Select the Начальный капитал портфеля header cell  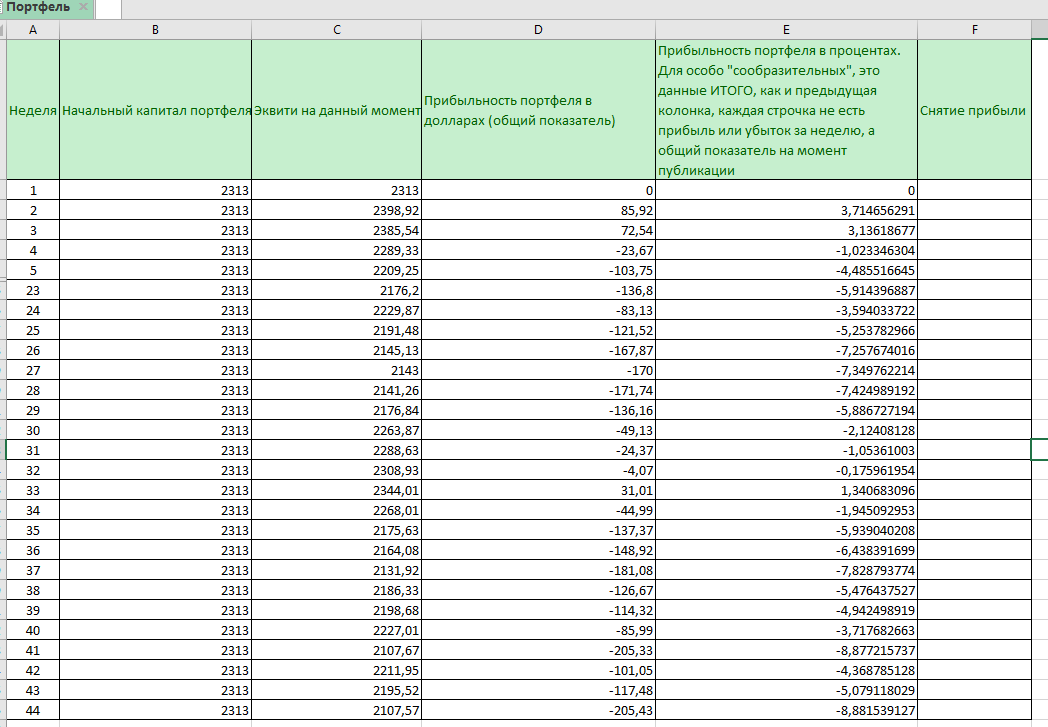(x=155, y=110)
